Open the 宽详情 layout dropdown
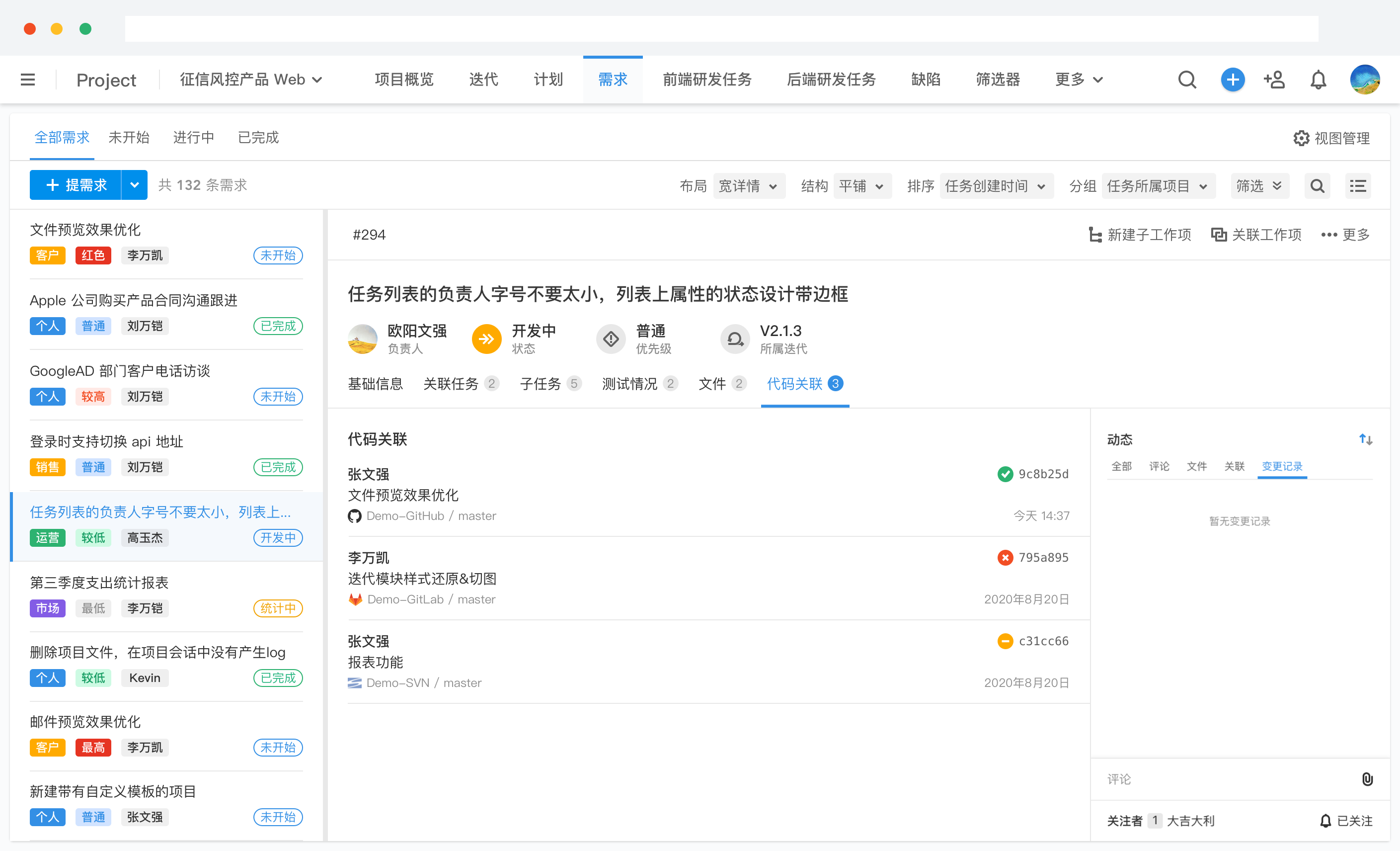Screen dimensions: 1400x851 (x=749, y=185)
